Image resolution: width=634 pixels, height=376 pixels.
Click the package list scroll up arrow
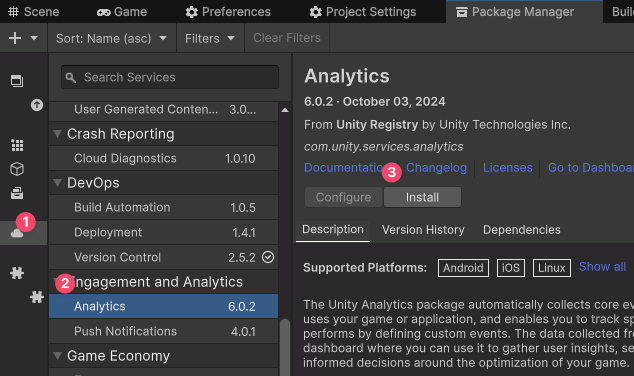pos(285,110)
